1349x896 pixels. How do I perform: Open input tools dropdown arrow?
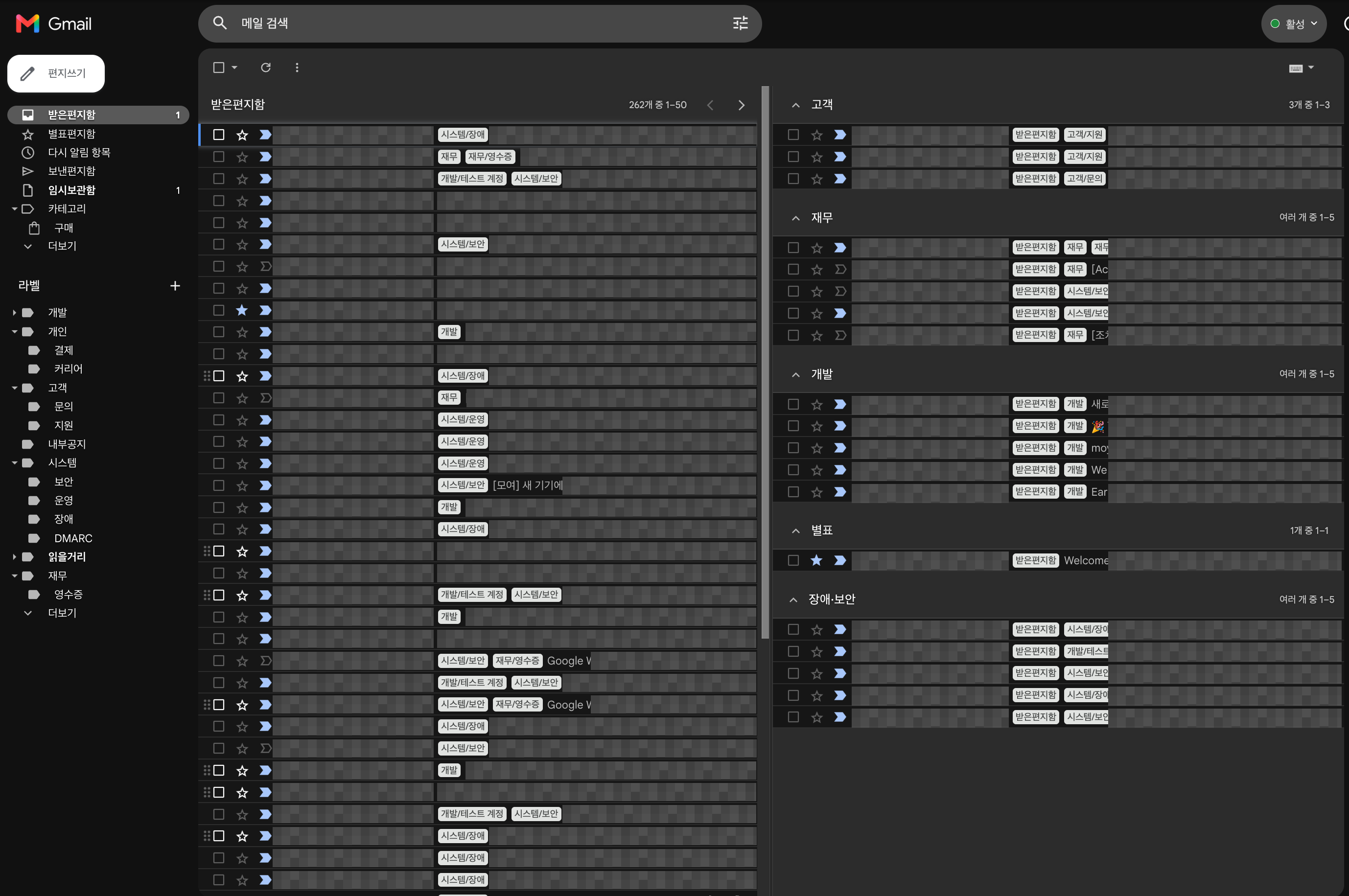pos(1311,68)
